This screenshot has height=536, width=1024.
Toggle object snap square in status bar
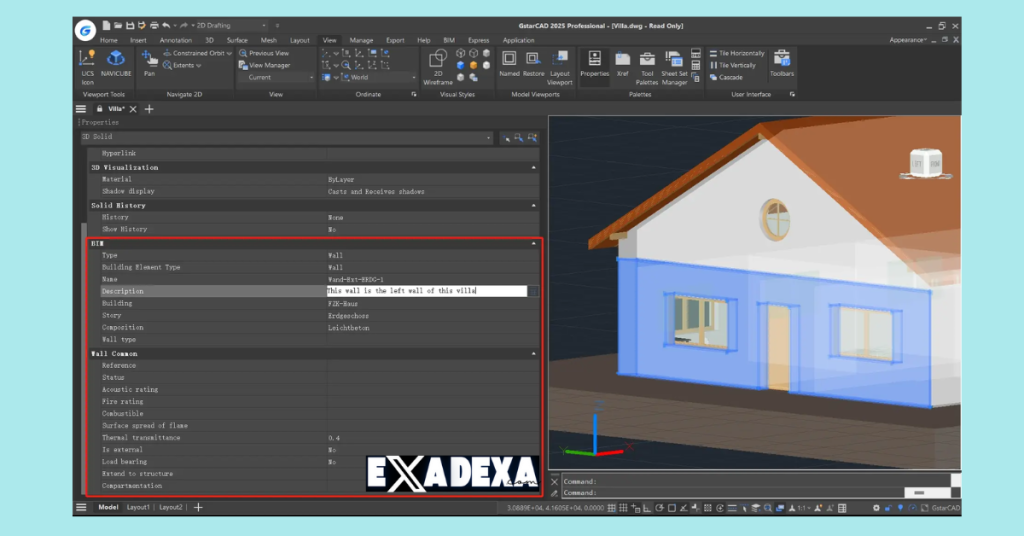click(672, 508)
